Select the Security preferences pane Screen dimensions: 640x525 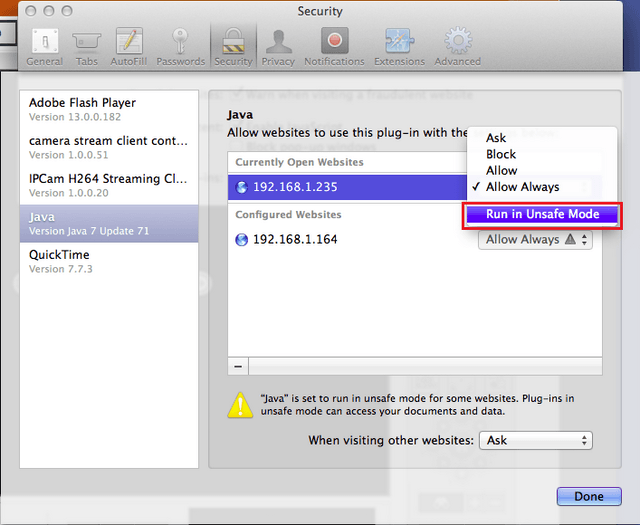point(233,47)
